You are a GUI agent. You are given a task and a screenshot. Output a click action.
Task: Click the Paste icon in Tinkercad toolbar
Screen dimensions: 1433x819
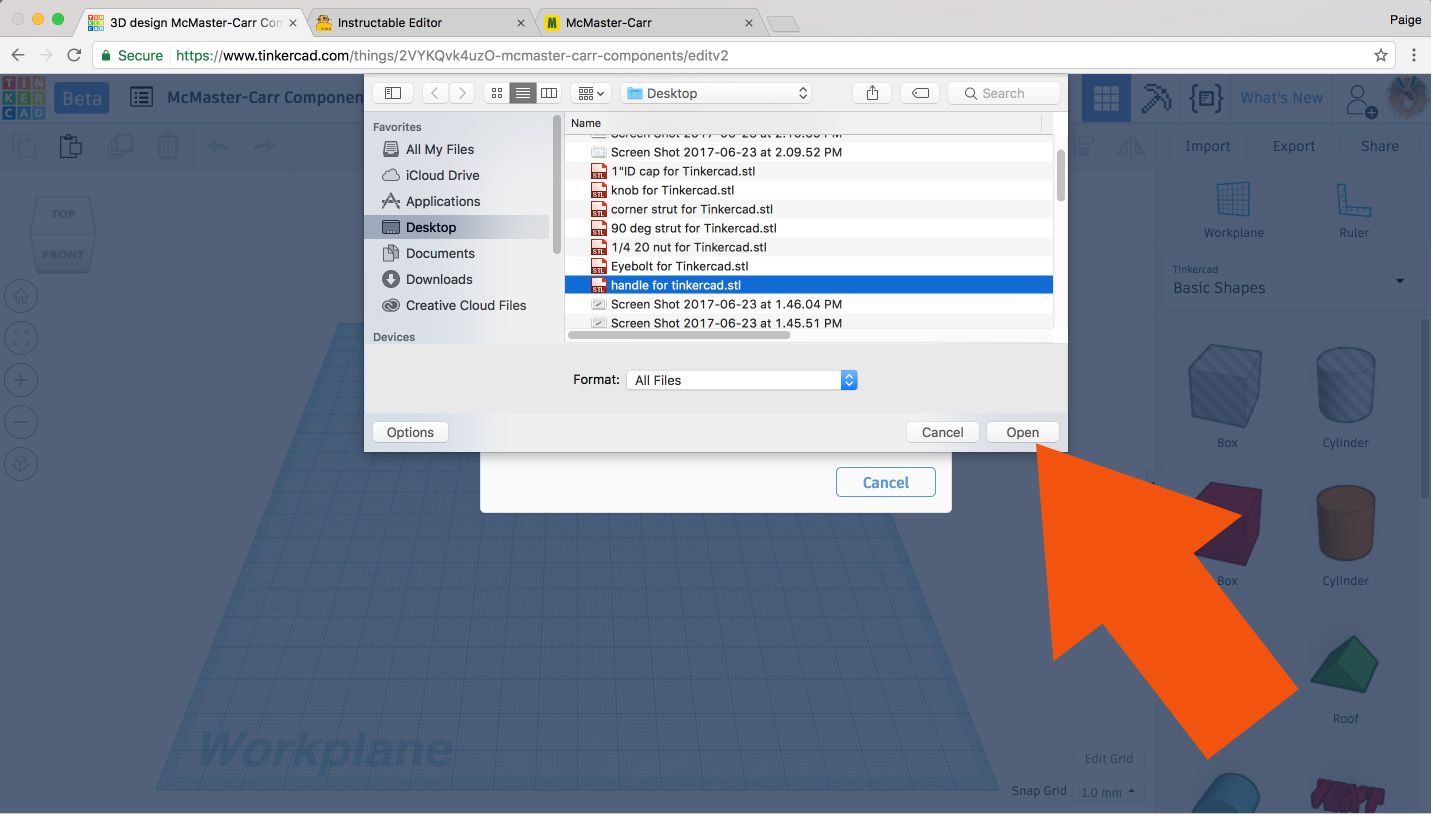pyautogui.click(x=70, y=146)
